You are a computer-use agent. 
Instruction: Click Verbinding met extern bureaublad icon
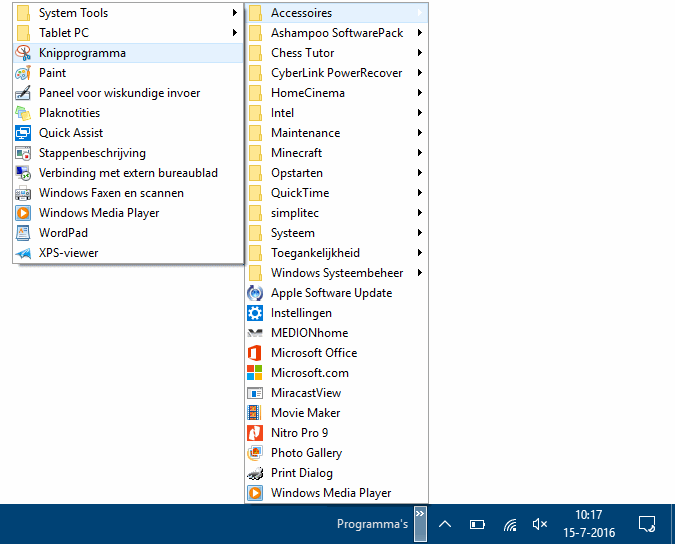[x=23, y=173]
